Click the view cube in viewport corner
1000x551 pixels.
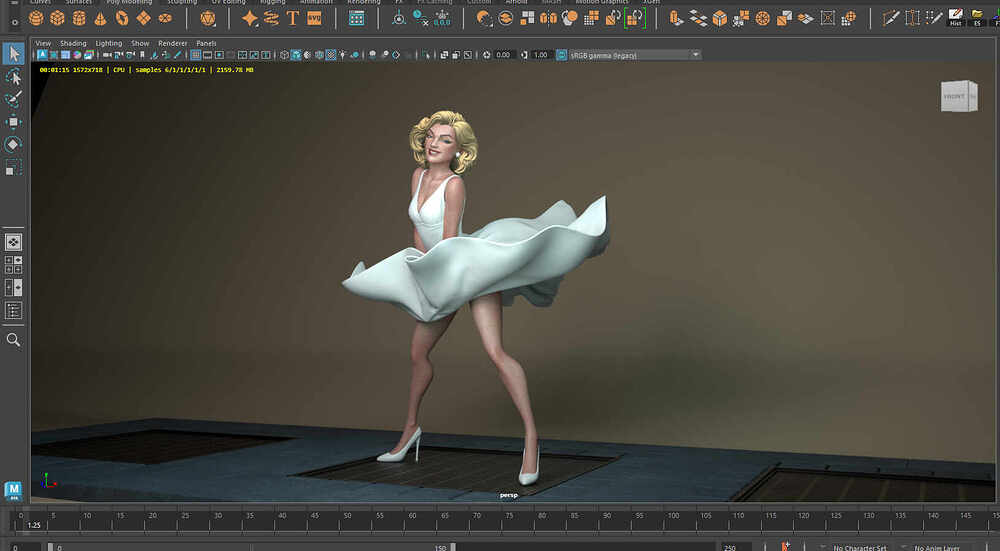pyautogui.click(x=959, y=96)
